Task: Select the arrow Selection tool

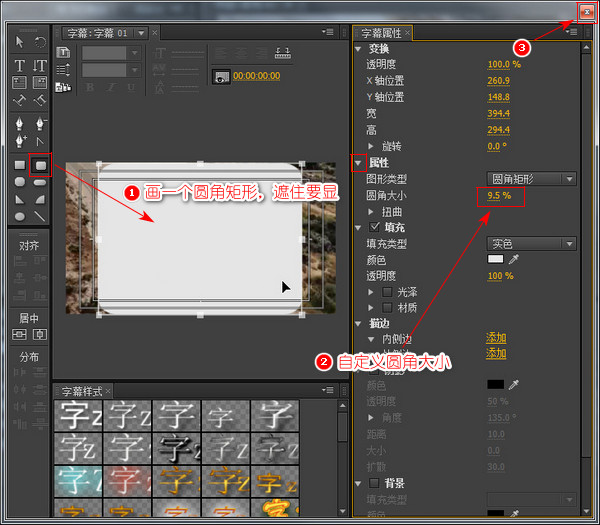Action: pos(19,42)
